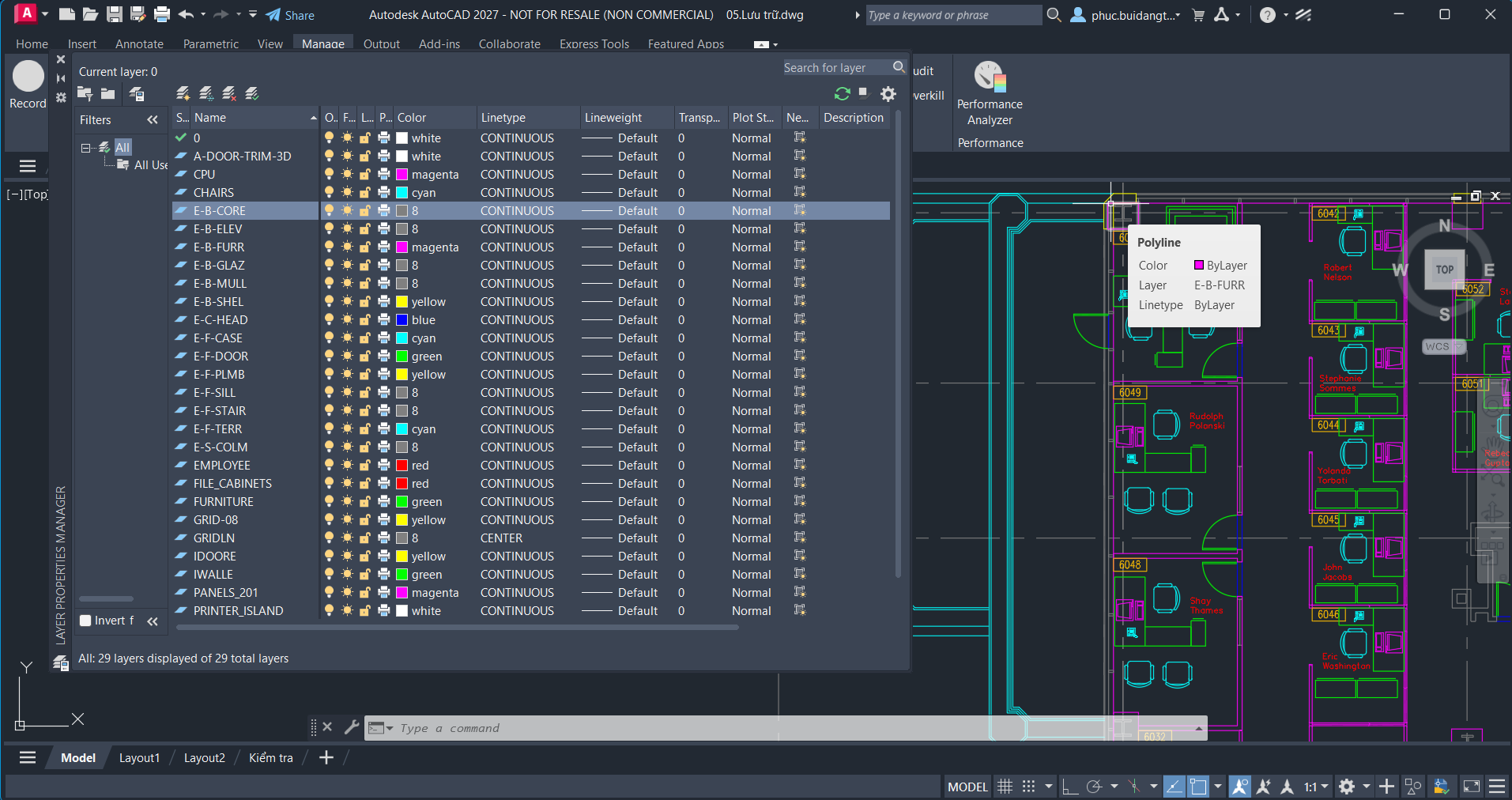This screenshot has width=1512, height=800.
Task: Click the New Layer icon
Action: (183, 94)
